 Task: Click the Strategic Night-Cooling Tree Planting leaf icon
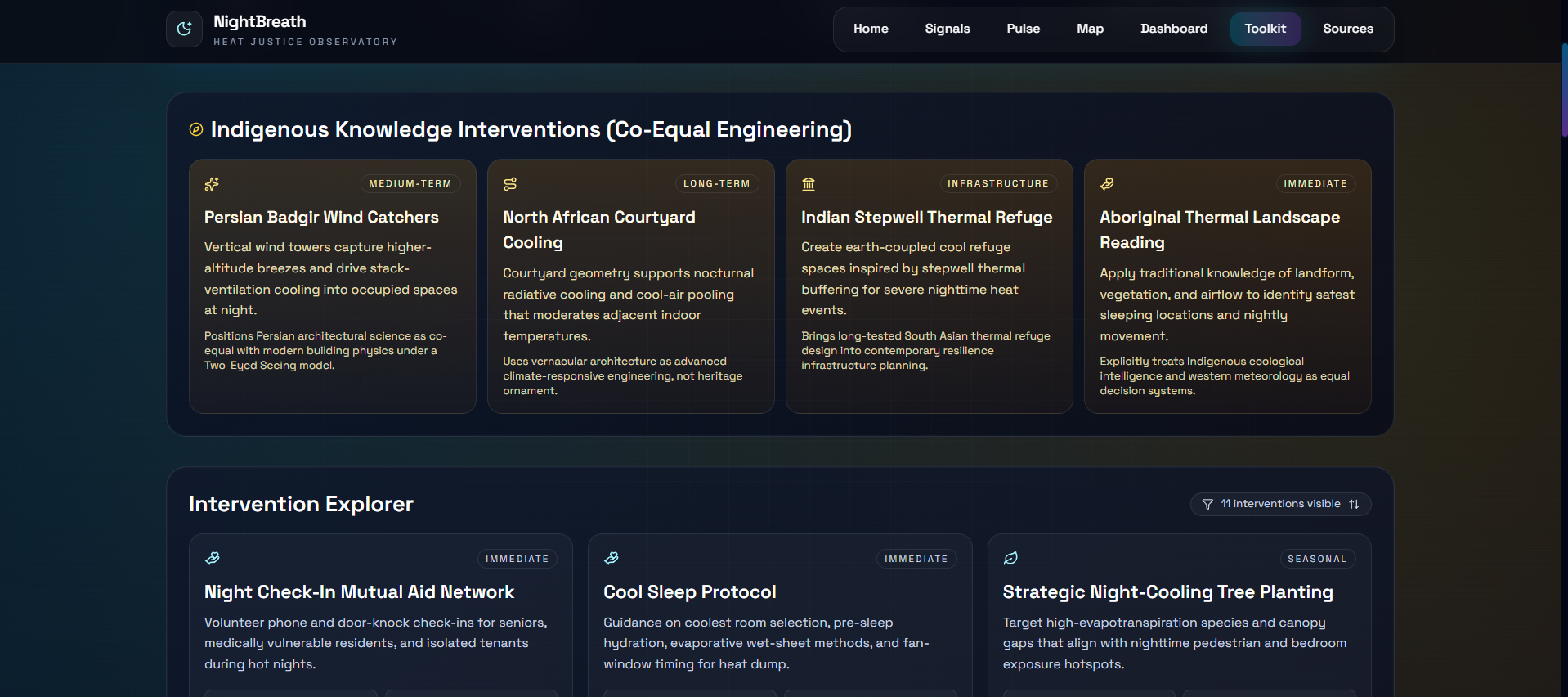[1010, 558]
